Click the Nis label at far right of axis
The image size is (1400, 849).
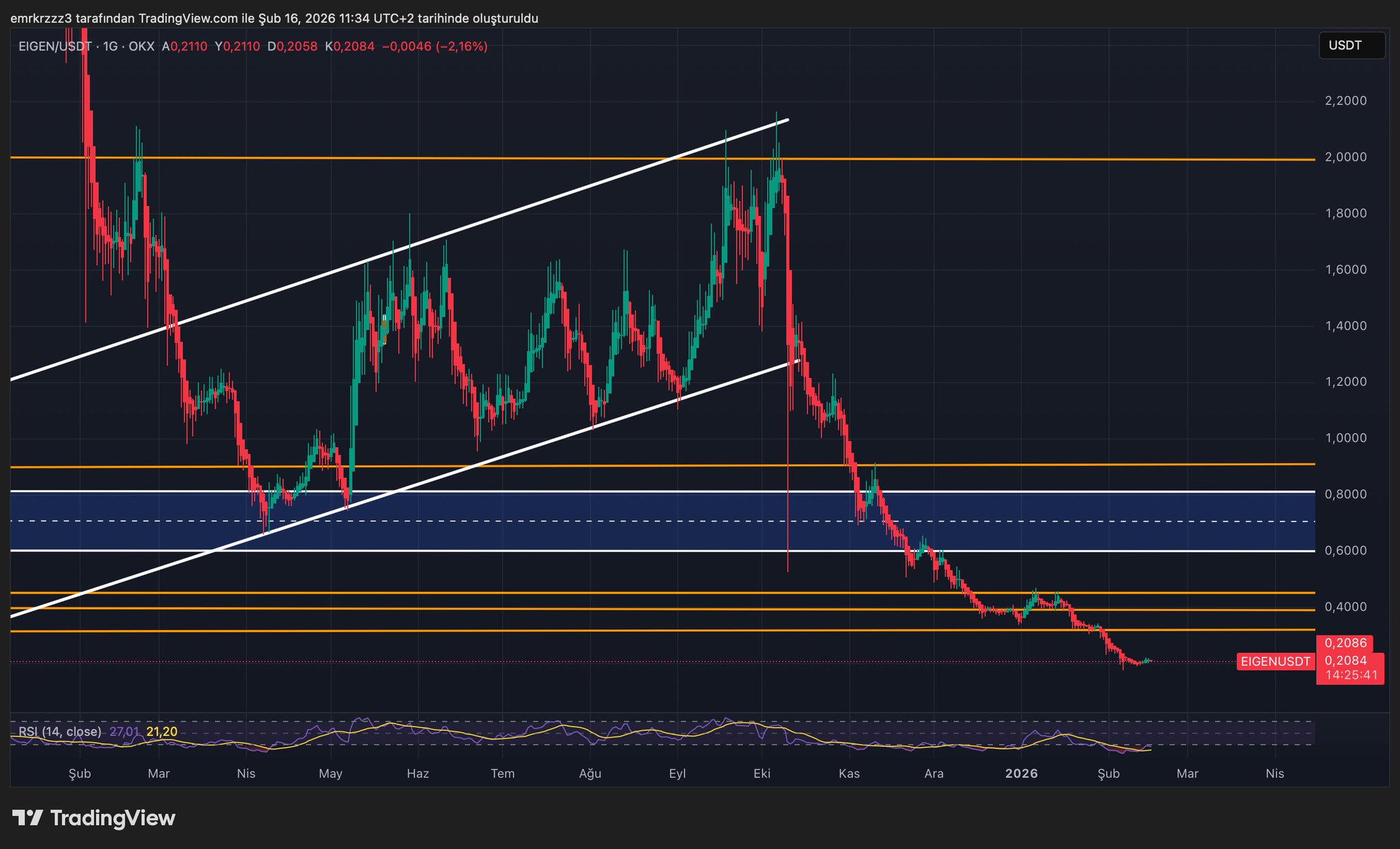click(x=1274, y=773)
